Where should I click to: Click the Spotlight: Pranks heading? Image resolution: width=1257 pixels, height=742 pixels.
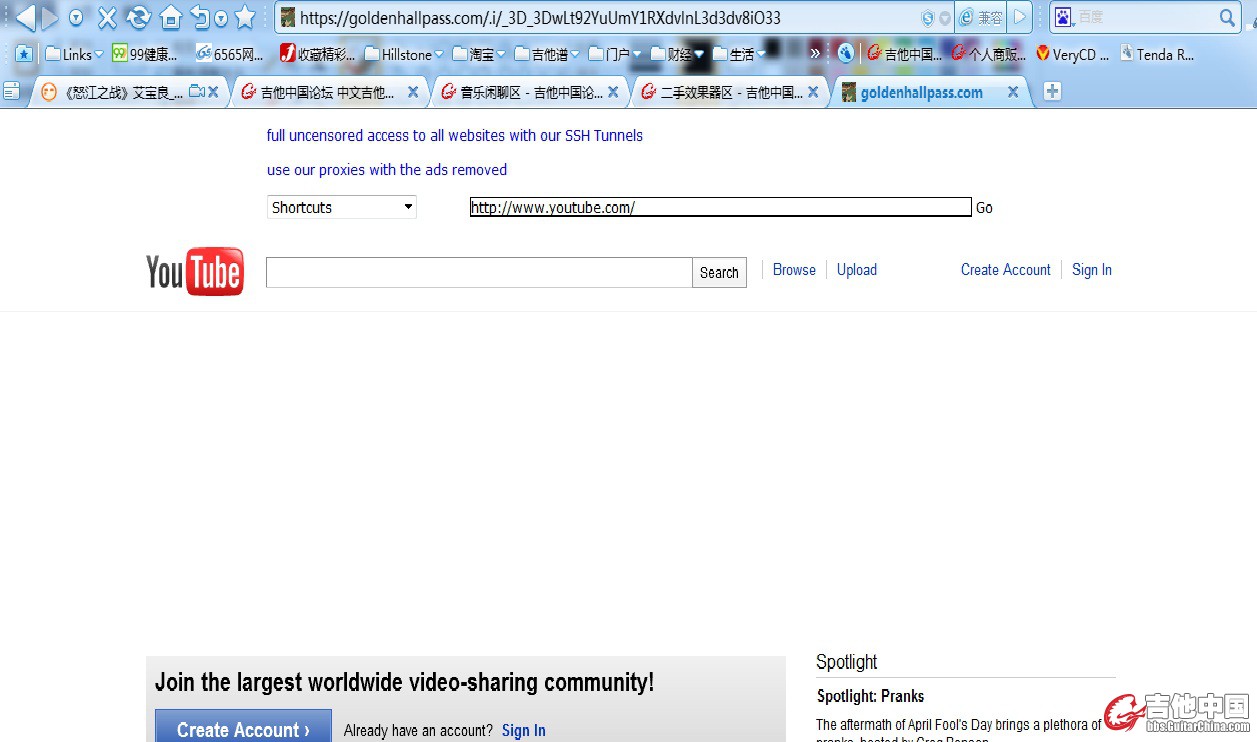pos(870,696)
